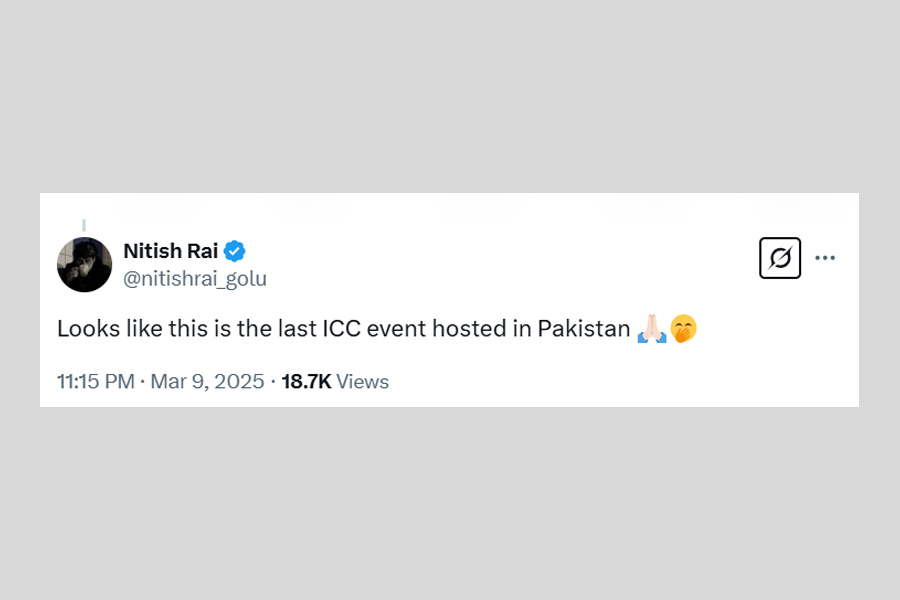The height and width of the screenshot is (600, 900).
Task: Click the word Pakistan in the tweet
Action: tap(584, 328)
